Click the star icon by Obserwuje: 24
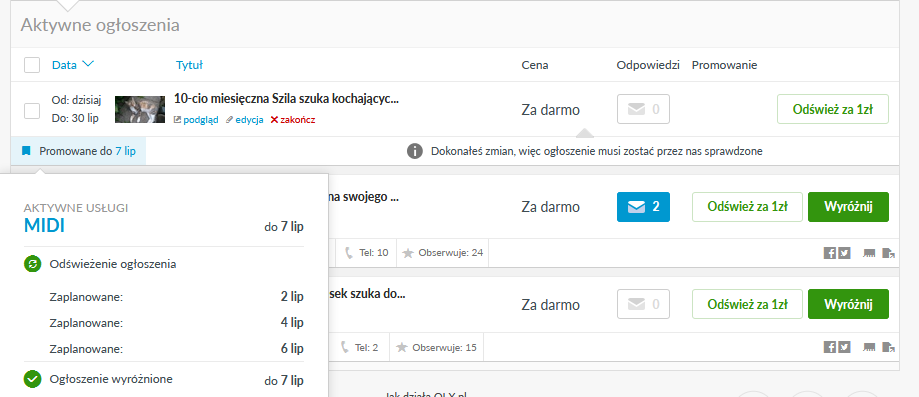 point(408,253)
